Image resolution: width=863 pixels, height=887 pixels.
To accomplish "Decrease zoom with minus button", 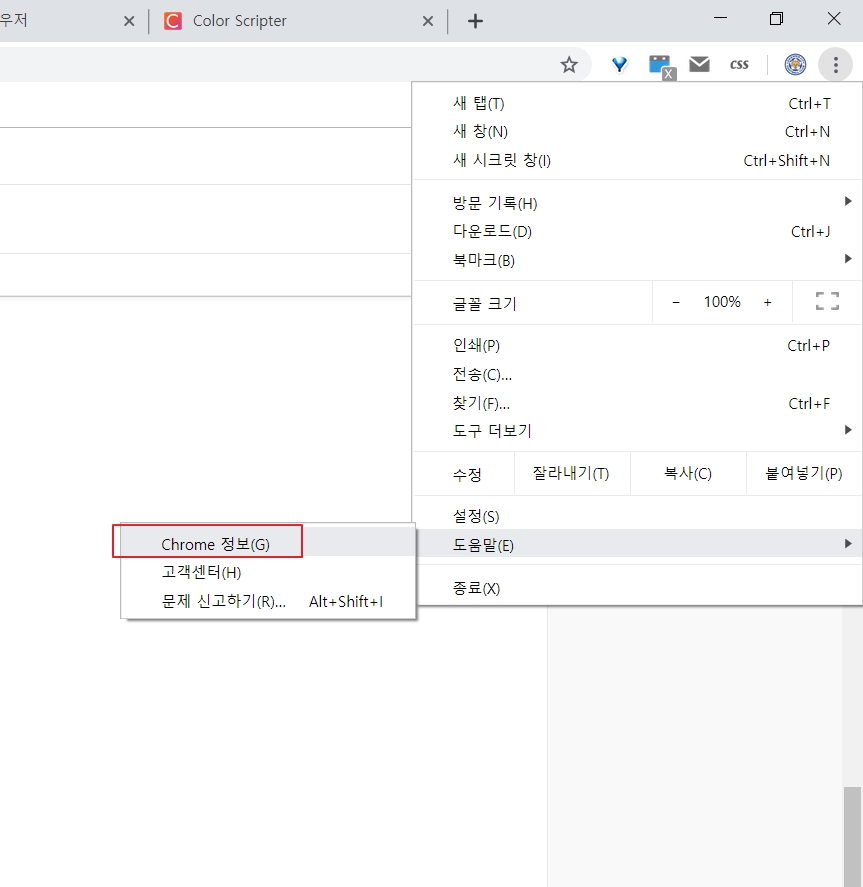I will point(676,303).
